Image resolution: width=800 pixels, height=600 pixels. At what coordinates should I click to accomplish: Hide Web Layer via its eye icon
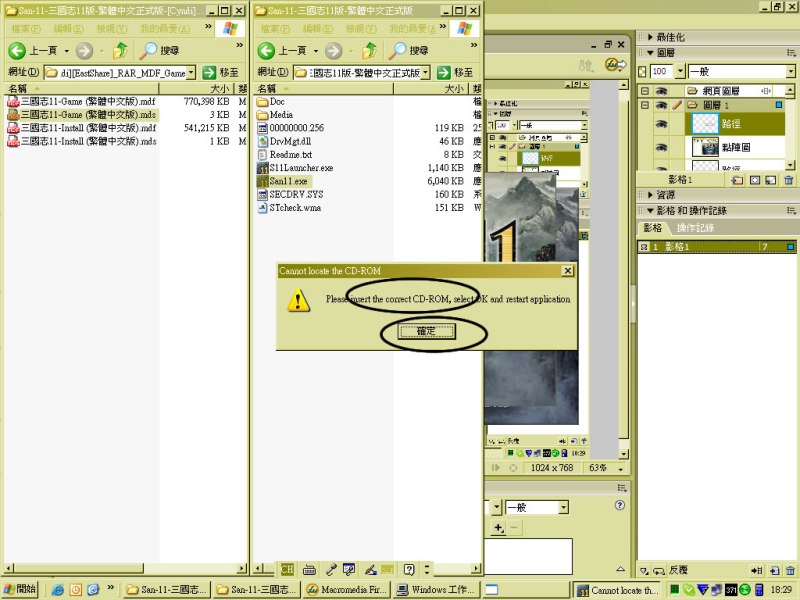pos(661,91)
